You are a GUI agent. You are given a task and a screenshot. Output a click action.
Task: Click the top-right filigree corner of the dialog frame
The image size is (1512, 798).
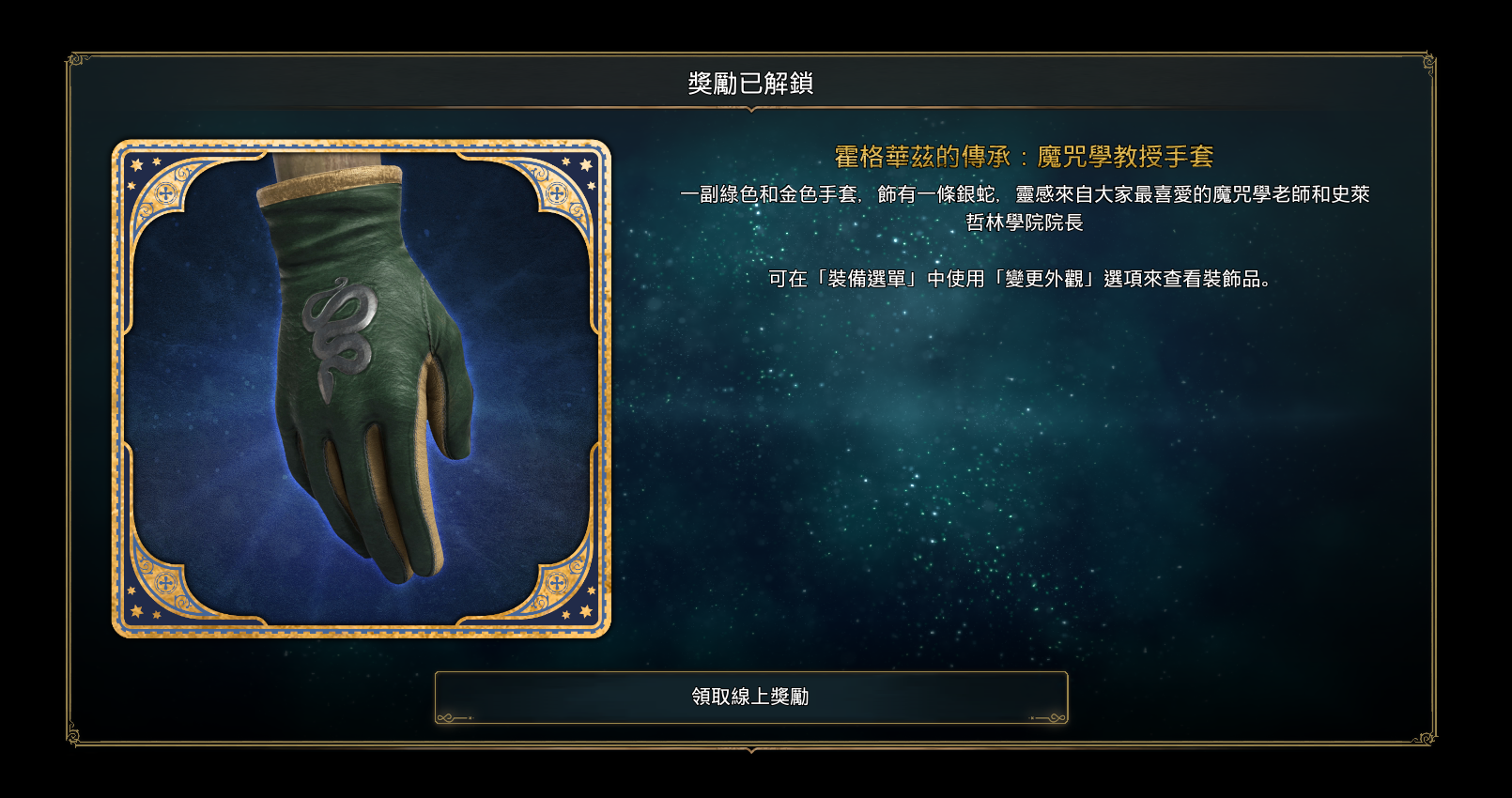coord(1427,62)
